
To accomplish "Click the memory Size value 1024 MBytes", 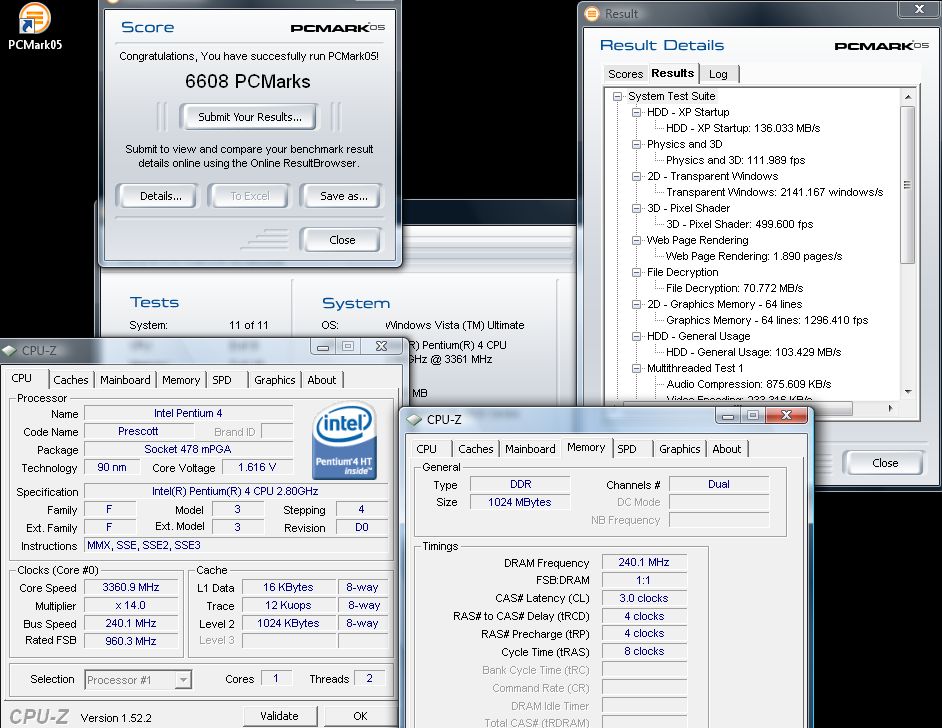I will click(520, 502).
